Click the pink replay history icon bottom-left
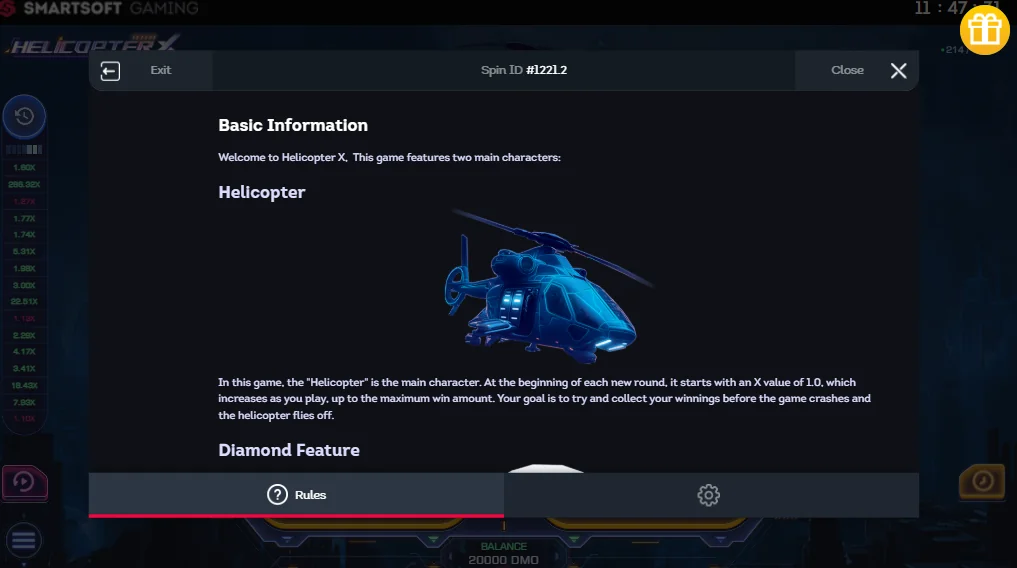This screenshot has height=568, width=1017. (24, 482)
